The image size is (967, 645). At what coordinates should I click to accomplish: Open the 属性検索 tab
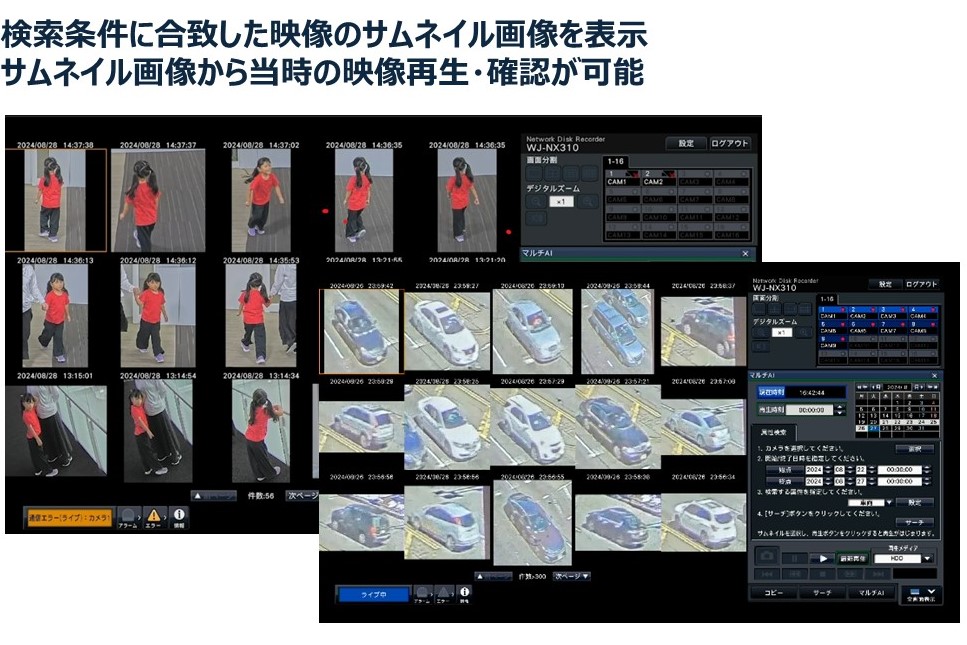[773, 432]
